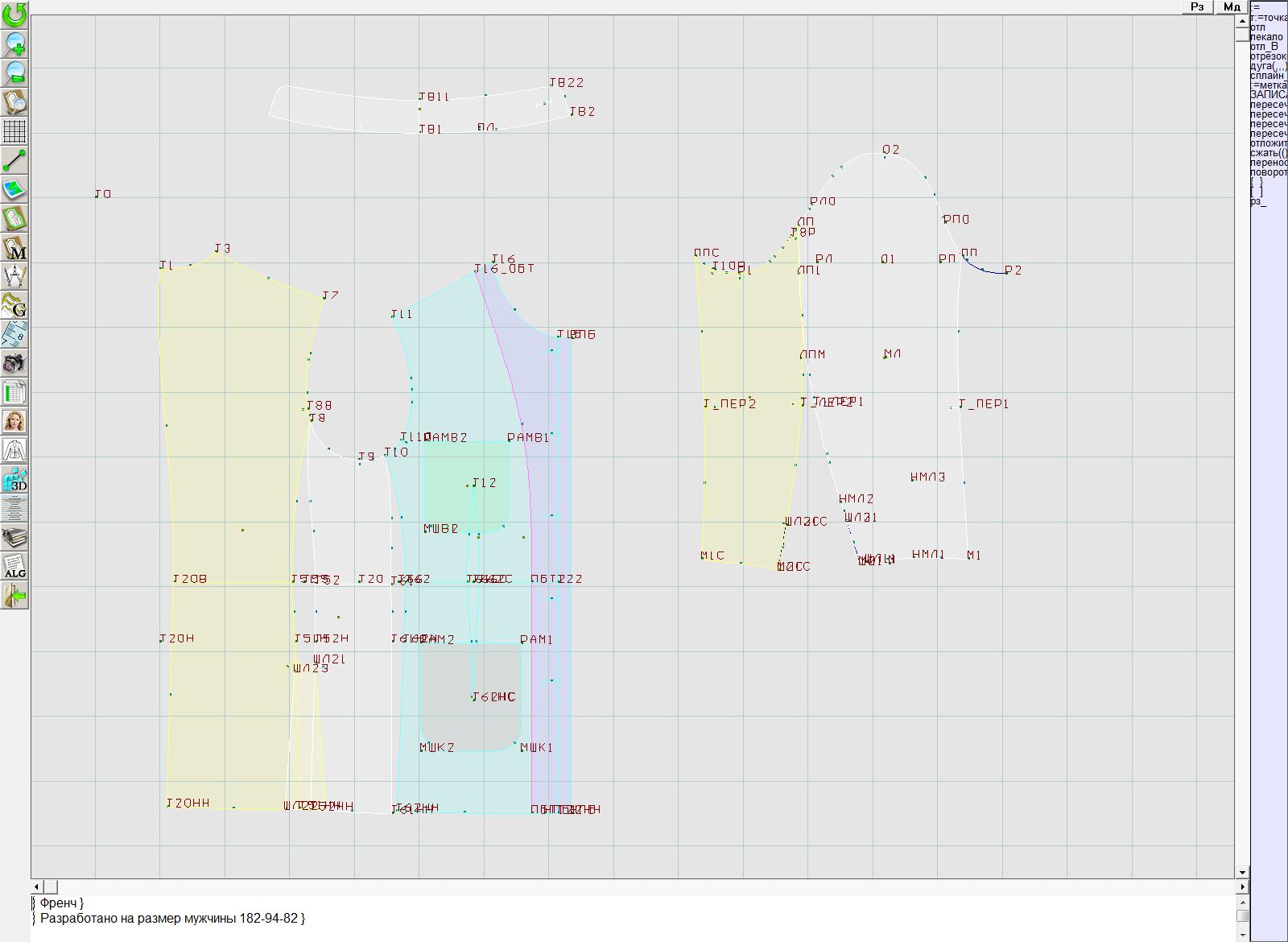Click the Рз button at the top
The image size is (1288, 942).
[1197, 6]
